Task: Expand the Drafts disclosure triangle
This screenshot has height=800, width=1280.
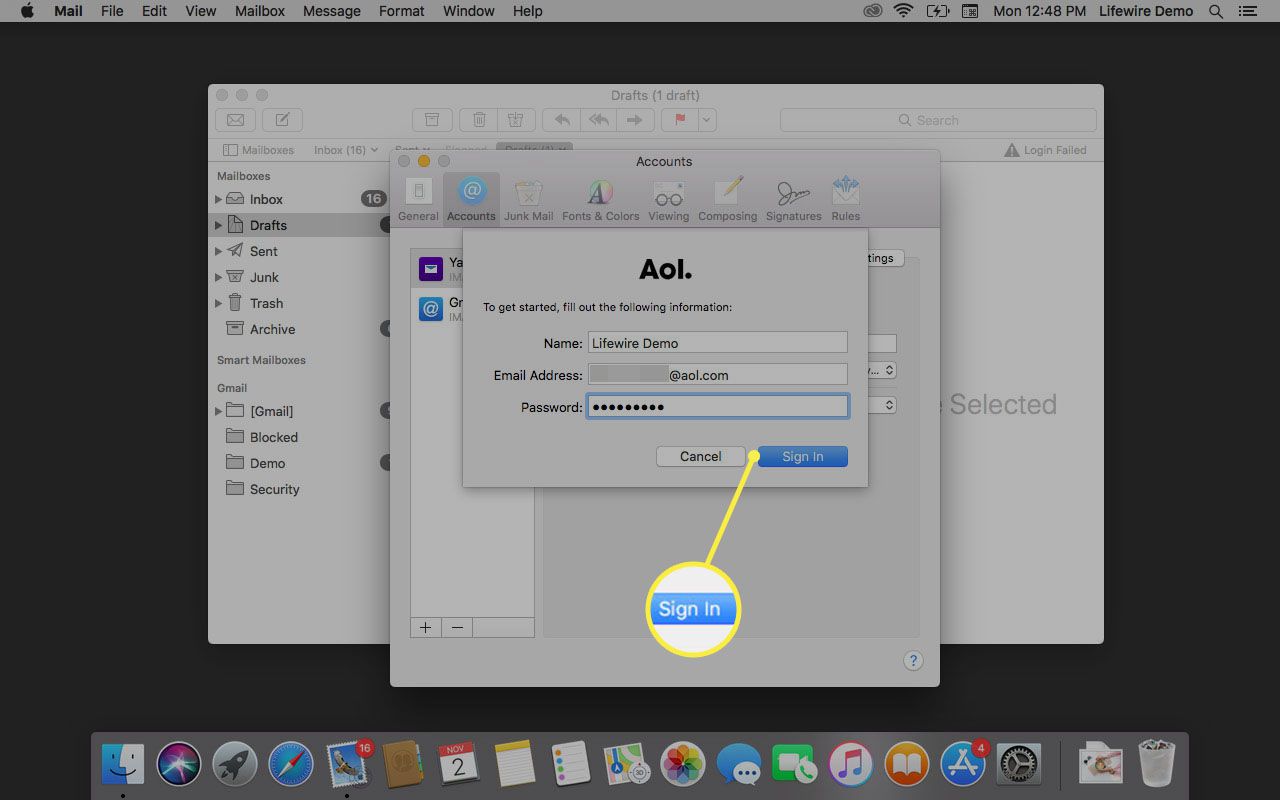Action: click(218, 225)
